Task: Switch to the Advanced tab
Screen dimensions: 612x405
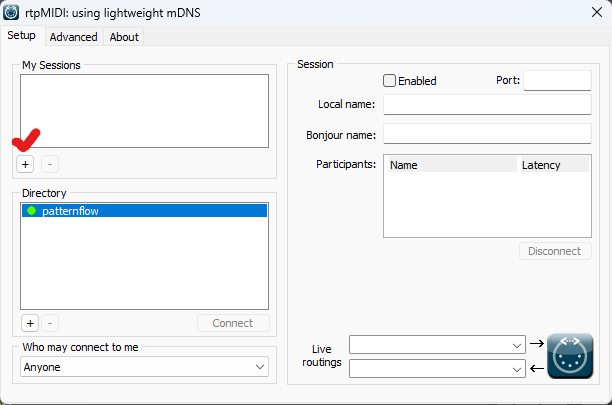Action: (74, 37)
